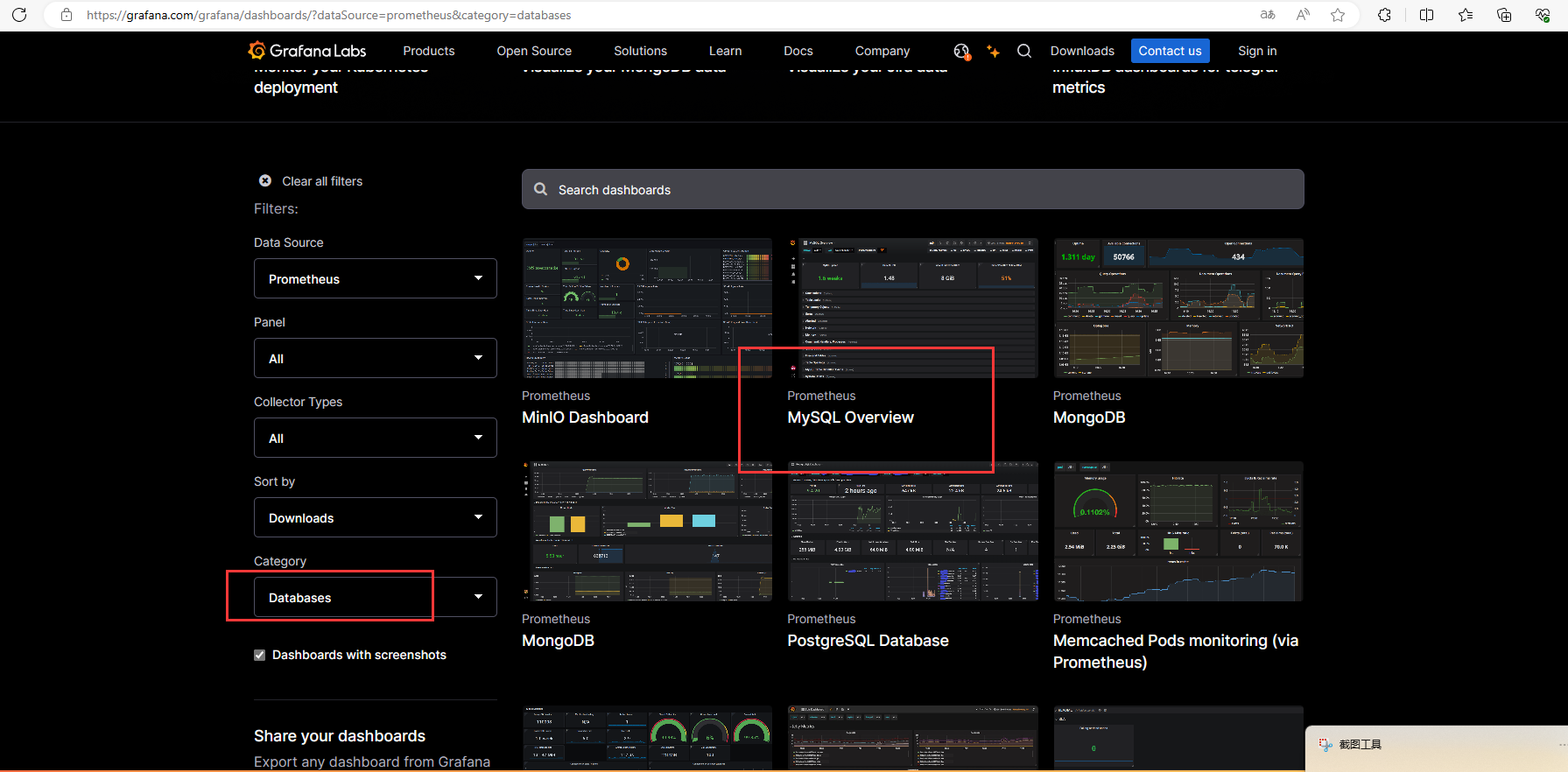Open the Products menu
Viewport: 1568px width, 772px height.
click(429, 51)
